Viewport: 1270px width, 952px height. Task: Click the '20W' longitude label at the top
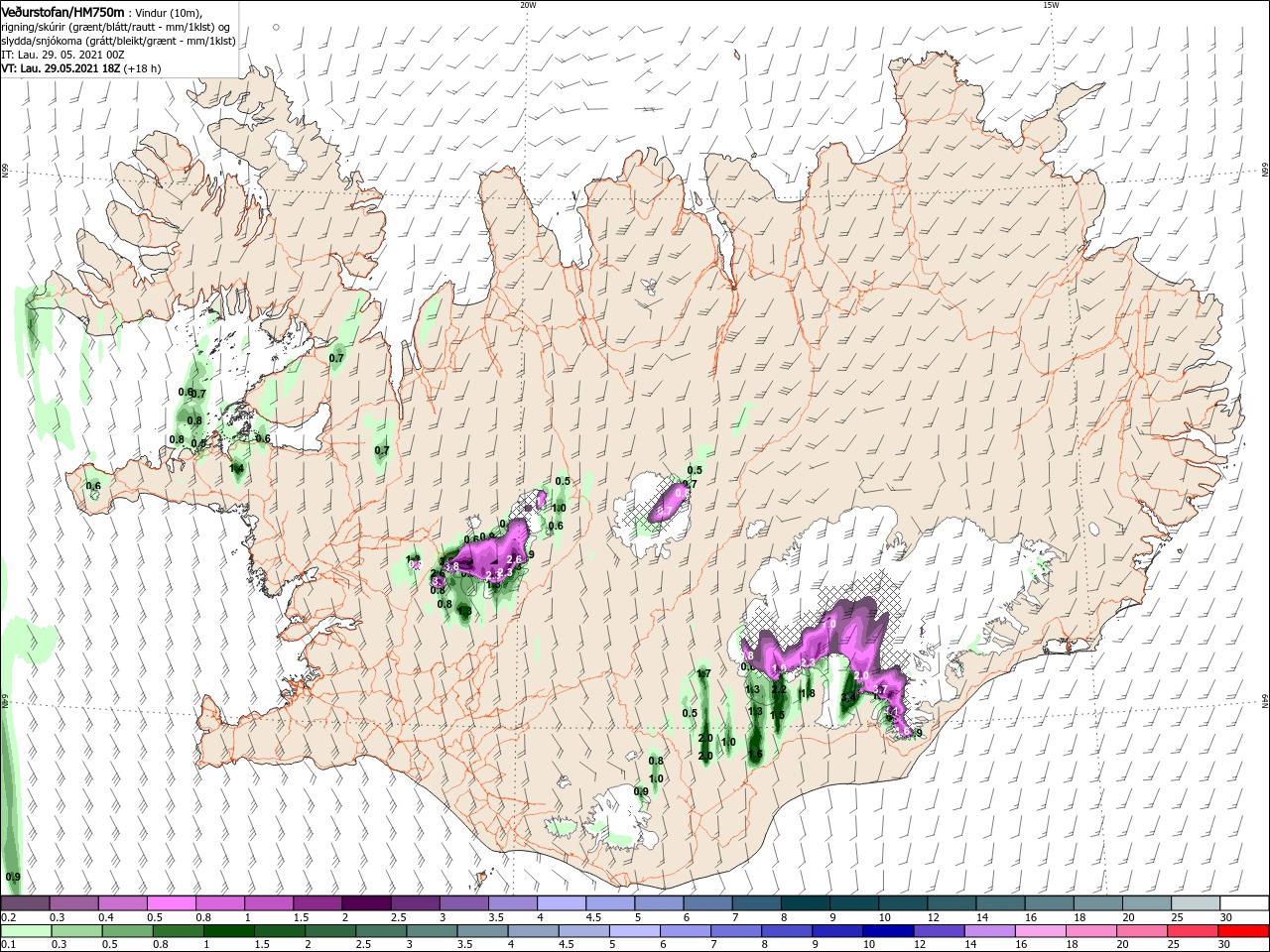coord(528,5)
